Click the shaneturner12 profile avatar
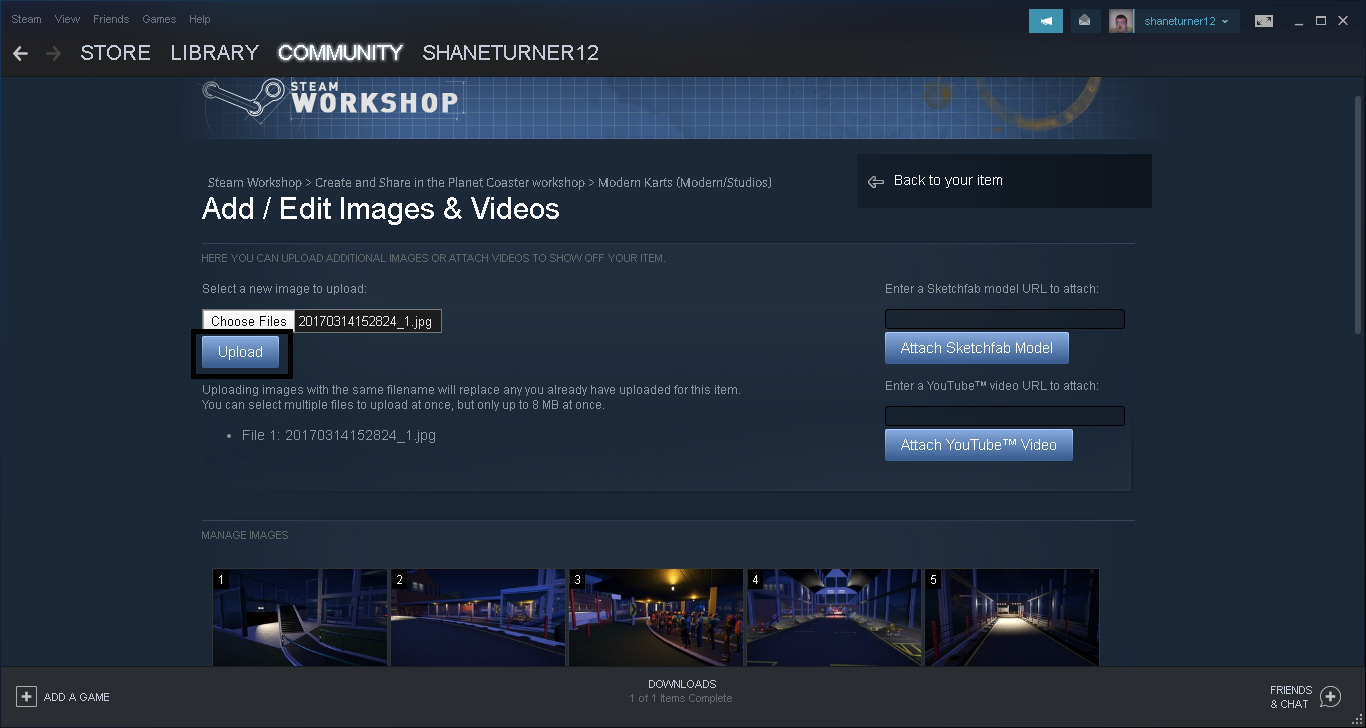Screen dimensions: 1366x728 [1121, 21]
